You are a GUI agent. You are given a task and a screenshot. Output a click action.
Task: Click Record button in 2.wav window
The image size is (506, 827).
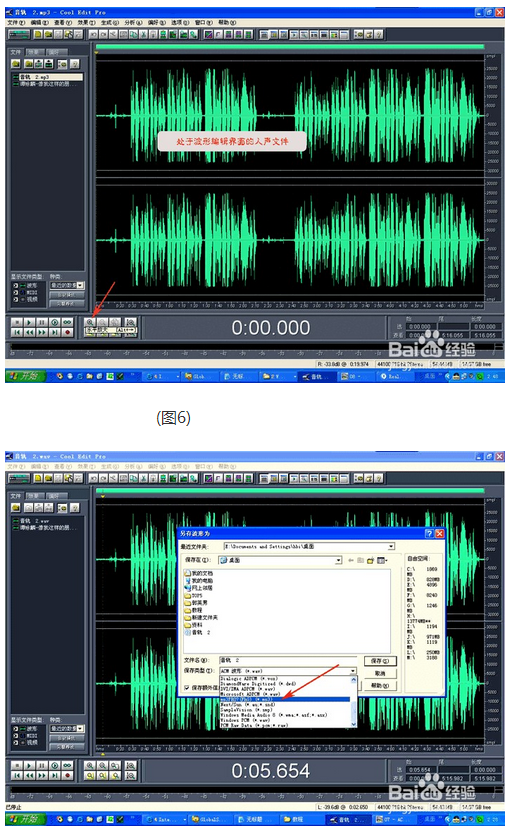[x=67, y=776]
